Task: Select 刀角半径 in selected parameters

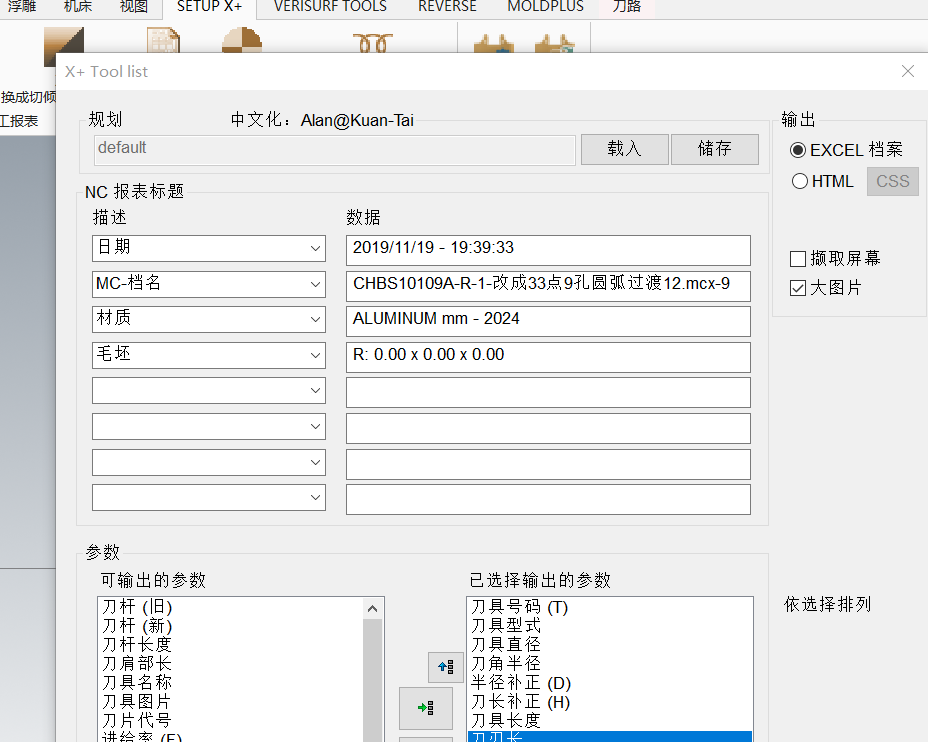Action: tap(506, 664)
